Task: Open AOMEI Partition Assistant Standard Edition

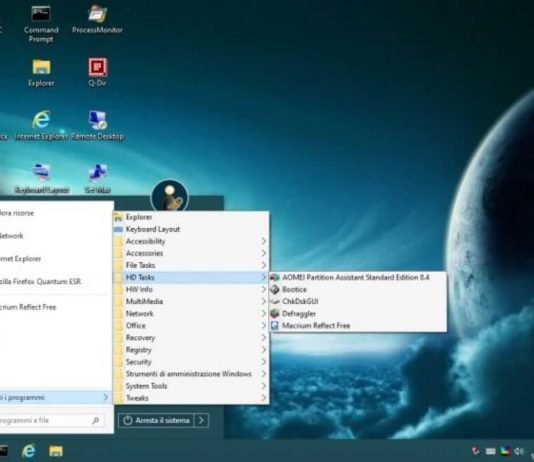Action: click(x=358, y=277)
